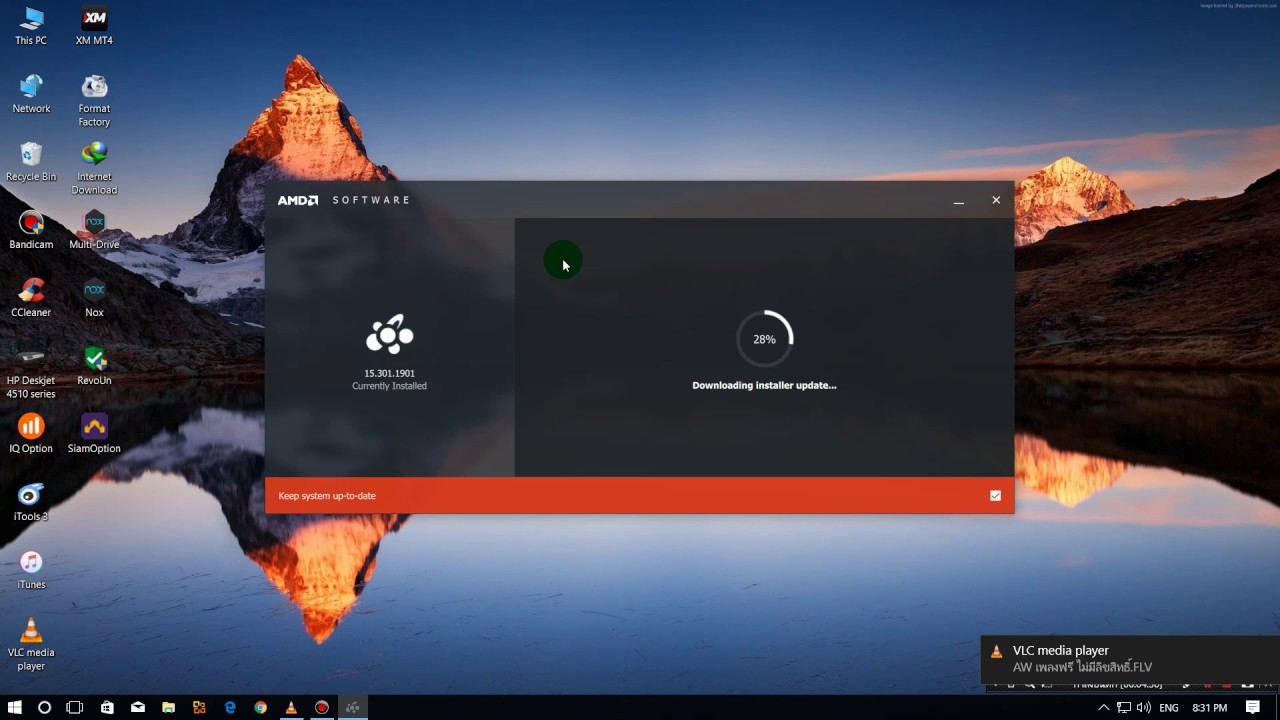Open the Mail app in taskbar
The height and width of the screenshot is (720, 1280).
tap(138, 707)
